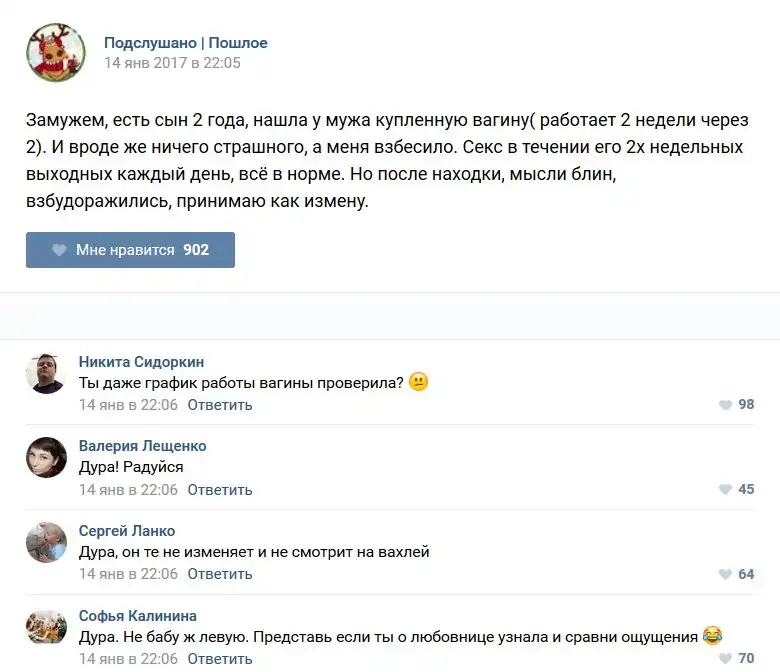Visit Сергей Ланко's profile via name

(127, 531)
